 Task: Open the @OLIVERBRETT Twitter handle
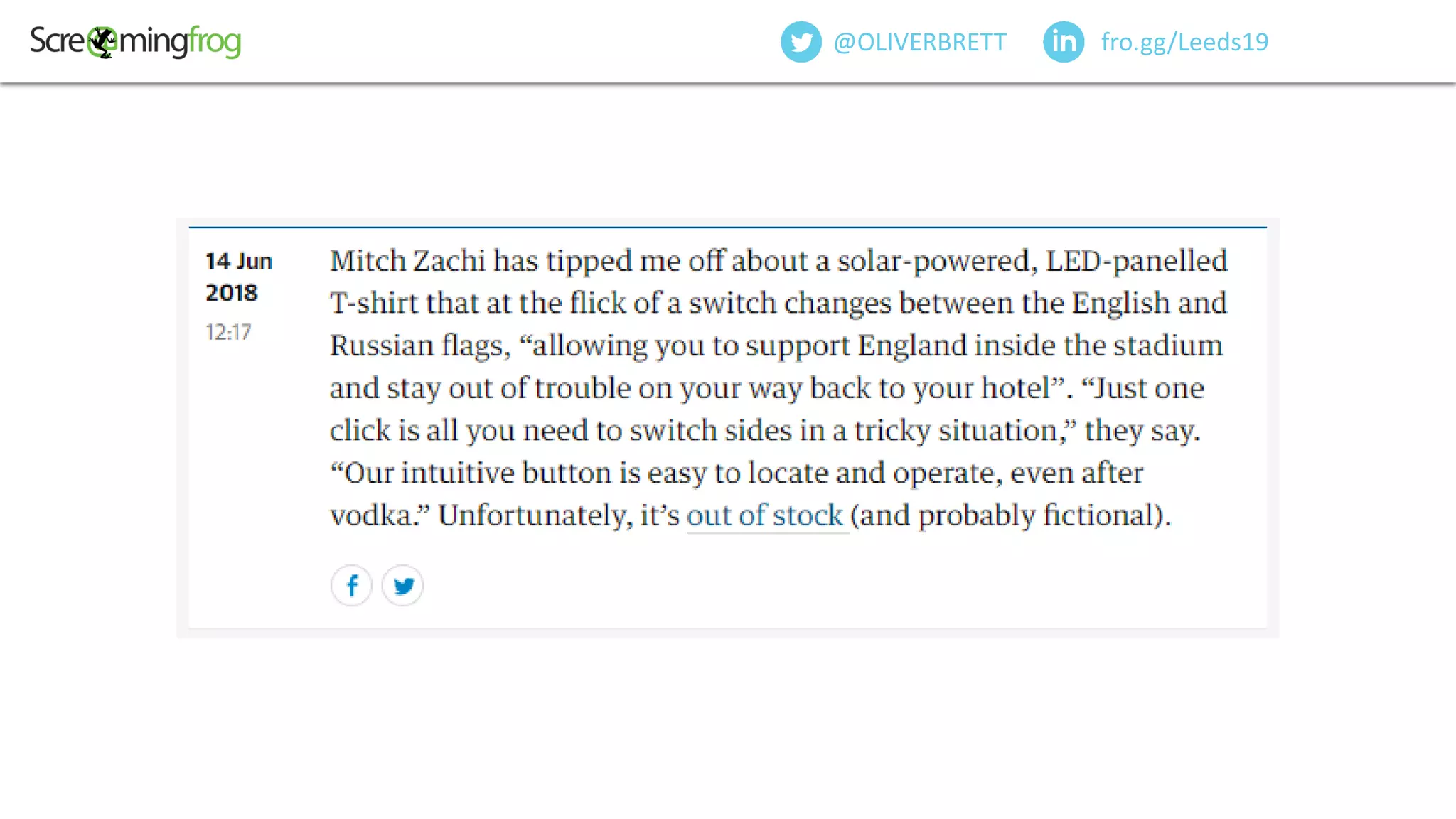coord(919,42)
